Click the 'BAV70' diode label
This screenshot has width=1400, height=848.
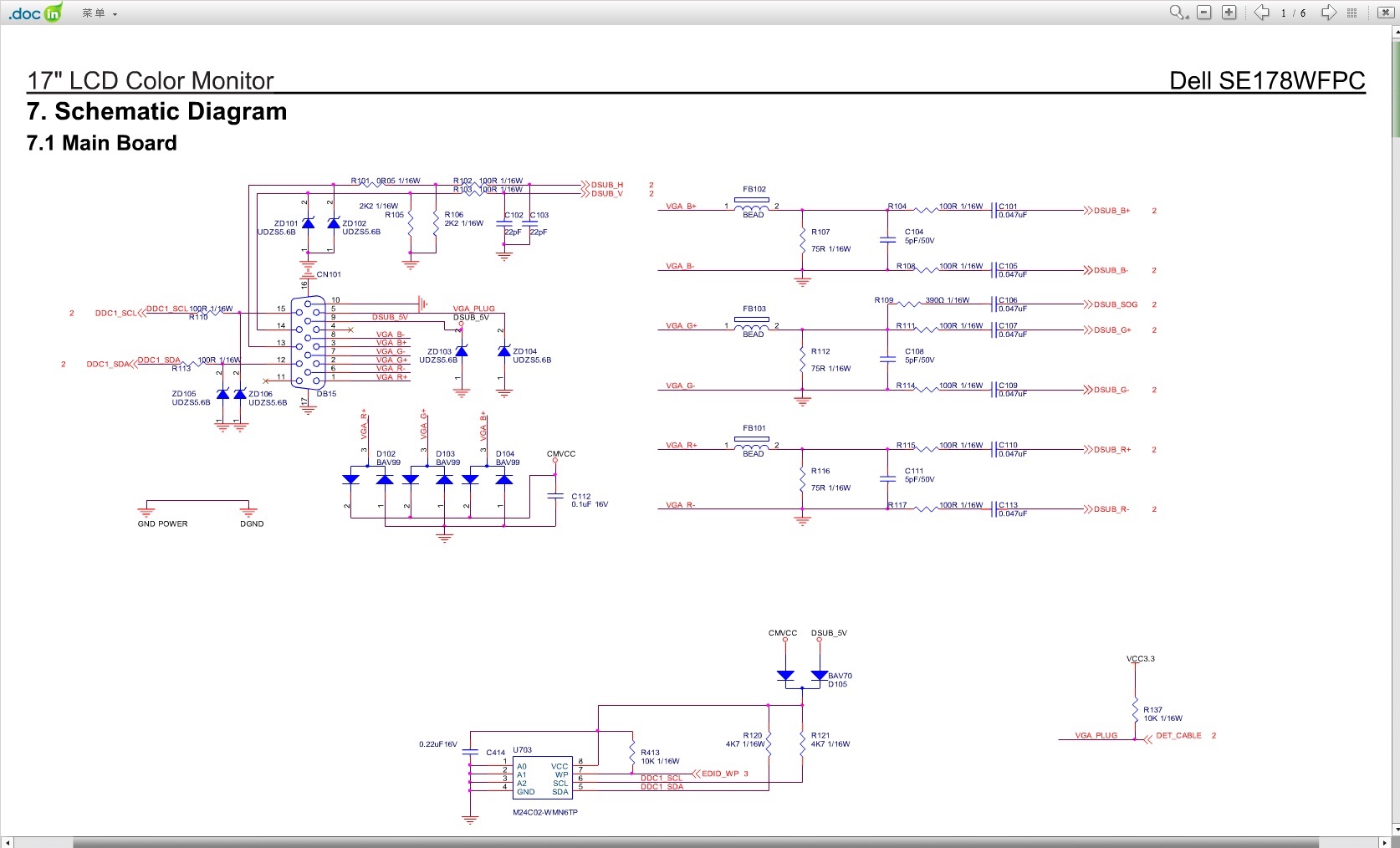click(x=840, y=676)
